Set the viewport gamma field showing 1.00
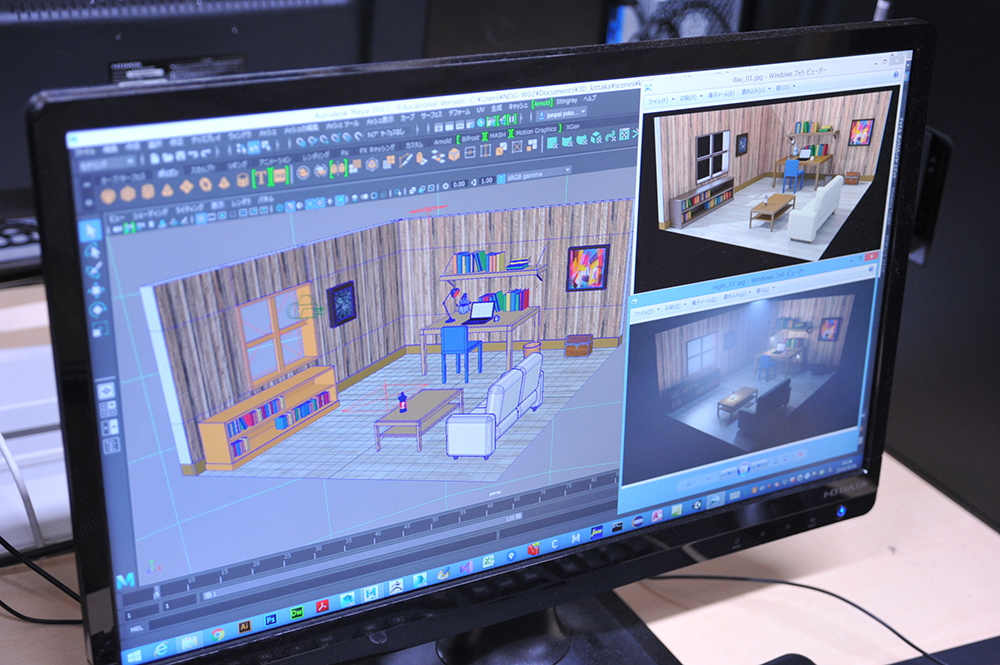1000x665 pixels. pyautogui.click(x=487, y=181)
